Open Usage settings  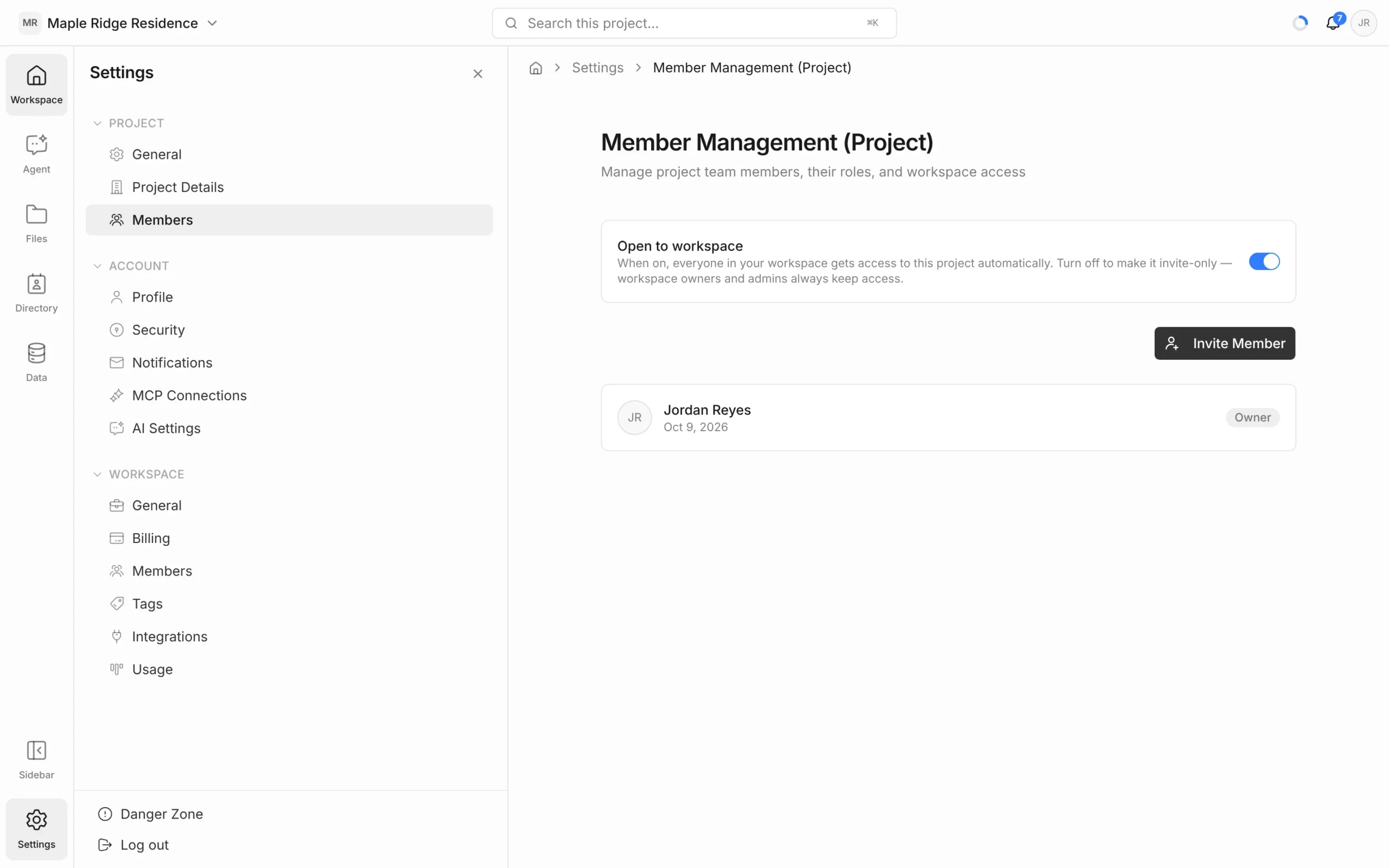tap(289, 669)
